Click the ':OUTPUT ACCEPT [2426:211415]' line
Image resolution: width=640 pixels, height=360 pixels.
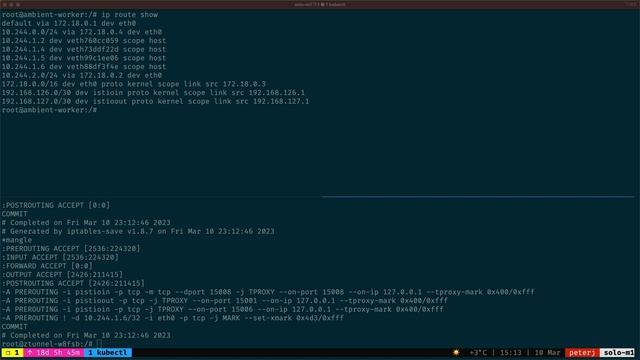[x=62, y=275]
